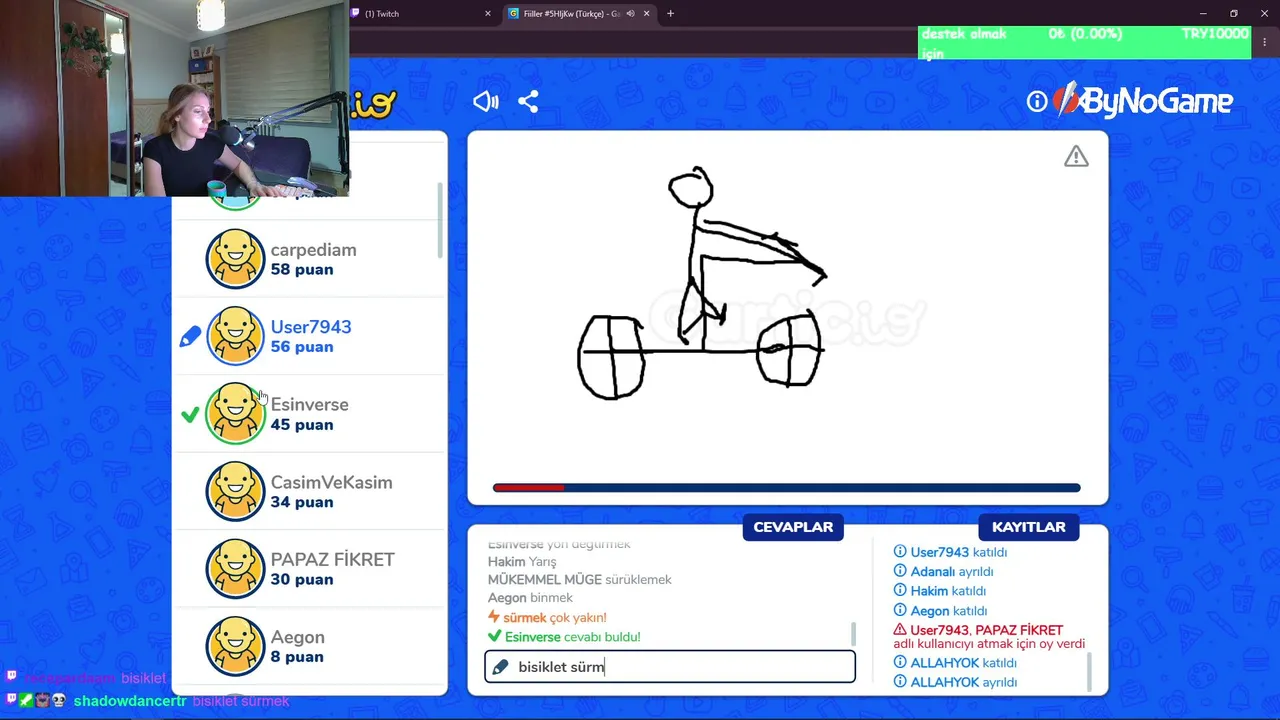Select the Fiiller Gartic browser tab

pyautogui.click(x=578, y=14)
